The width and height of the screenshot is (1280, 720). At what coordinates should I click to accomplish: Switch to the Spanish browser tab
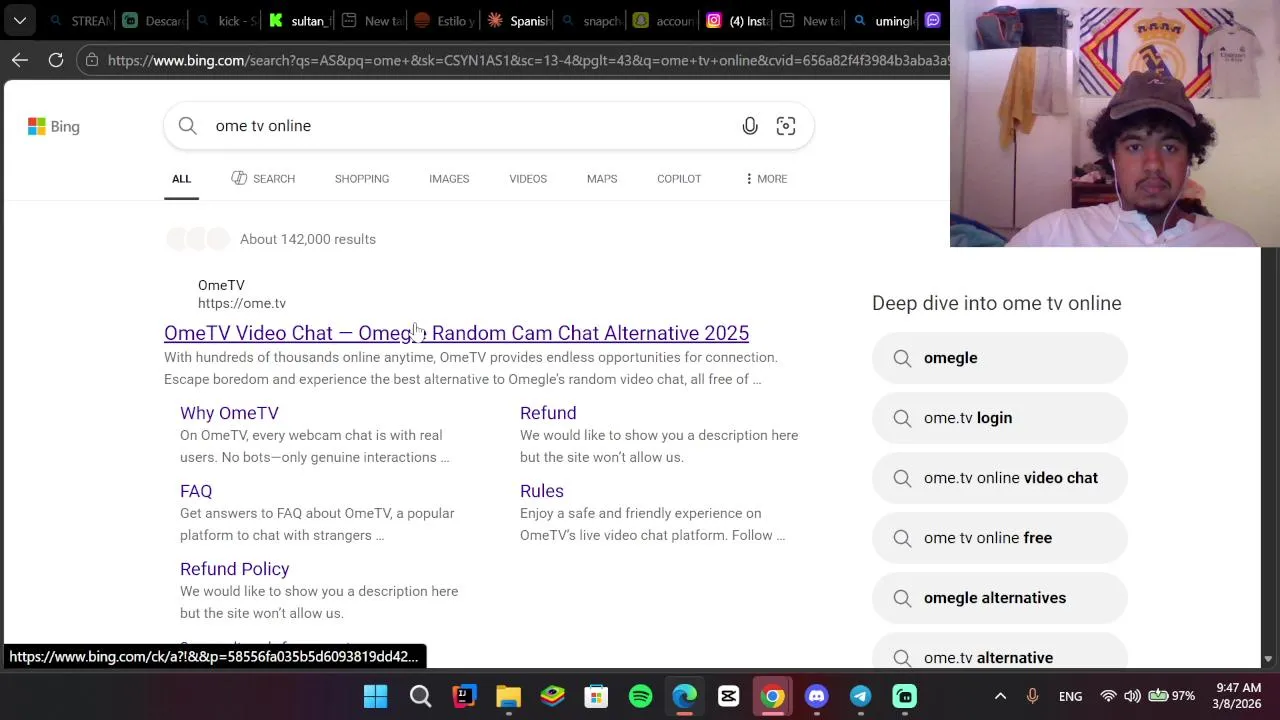[x=519, y=20]
